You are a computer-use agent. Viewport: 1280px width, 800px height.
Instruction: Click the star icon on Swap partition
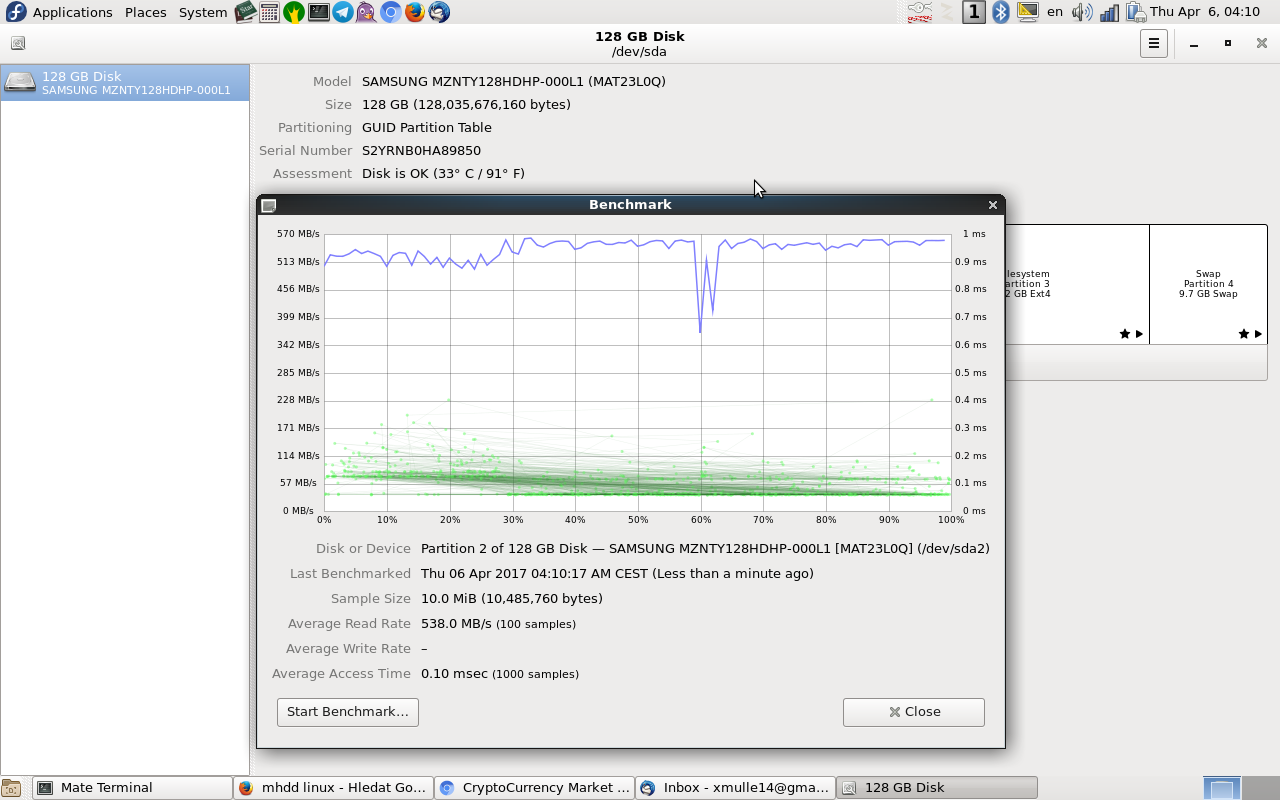1243,334
